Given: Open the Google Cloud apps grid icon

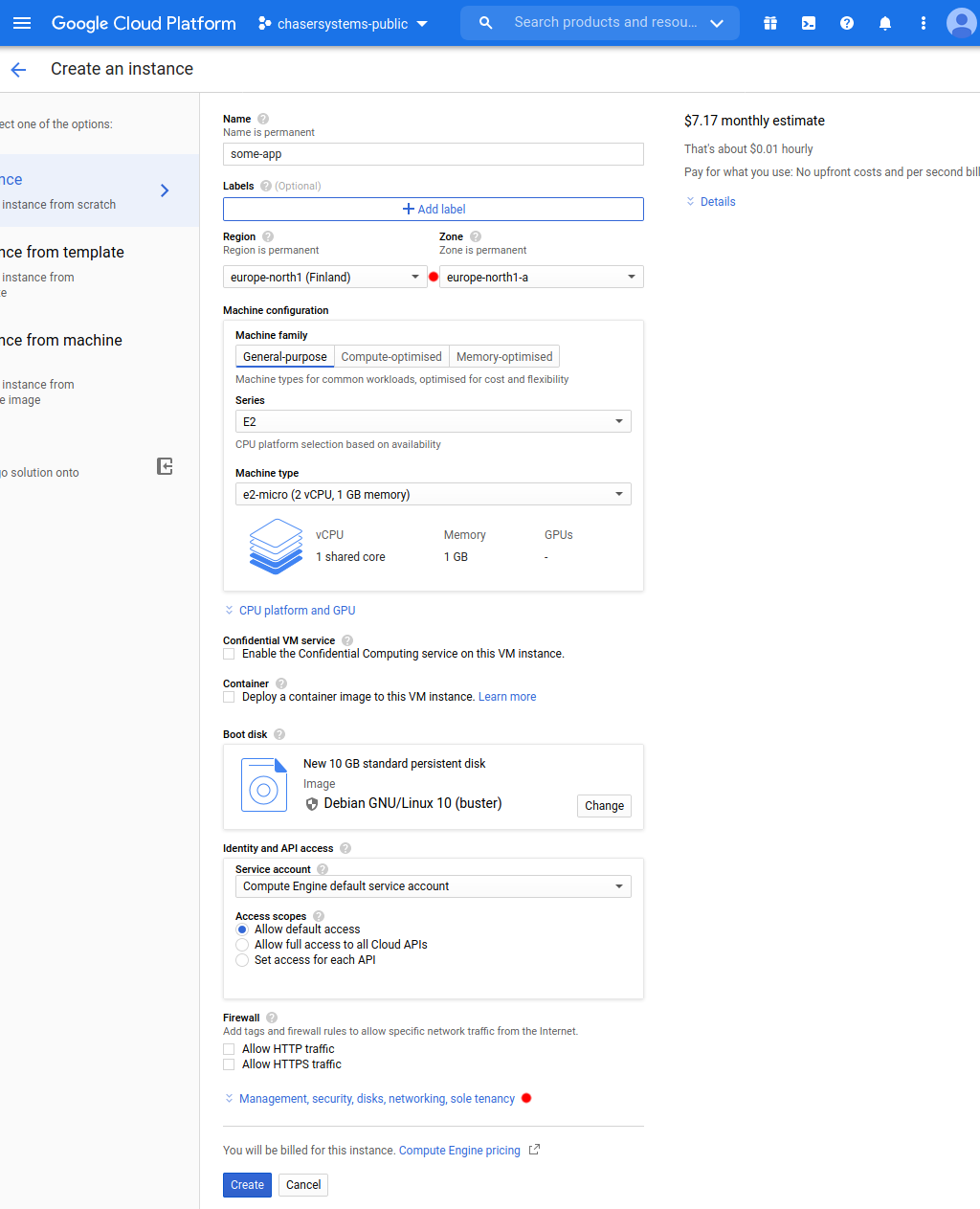Looking at the screenshot, I should (x=770, y=23).
